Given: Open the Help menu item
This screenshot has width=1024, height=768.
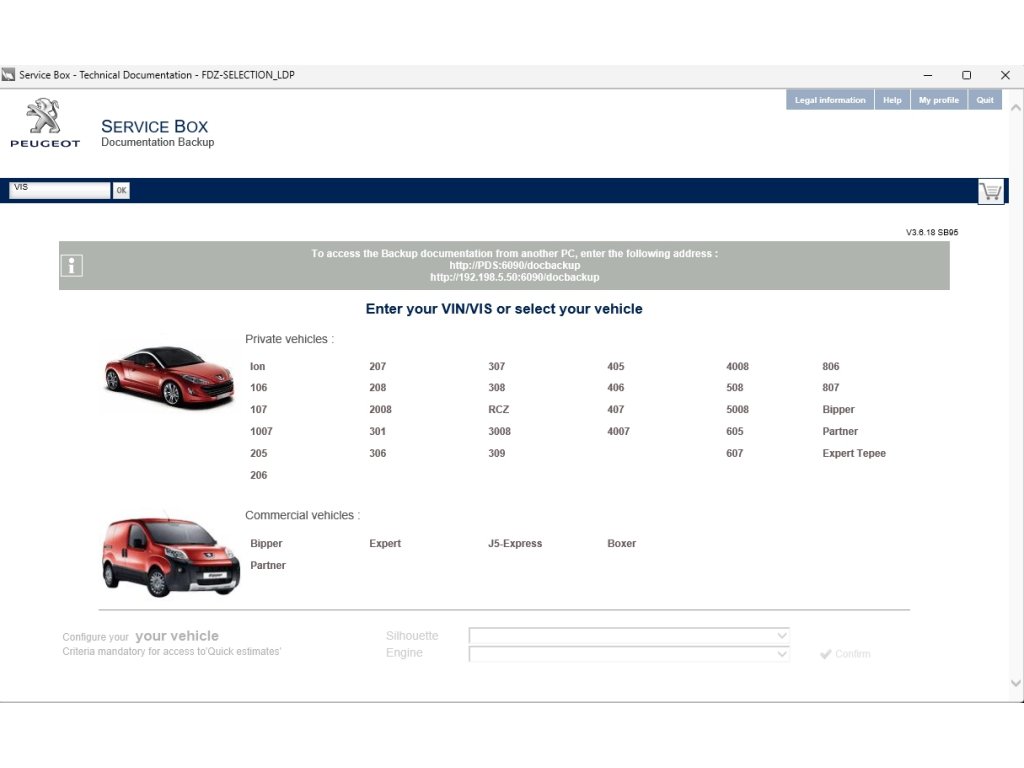Looking at the screenshot, I should 892,100.
